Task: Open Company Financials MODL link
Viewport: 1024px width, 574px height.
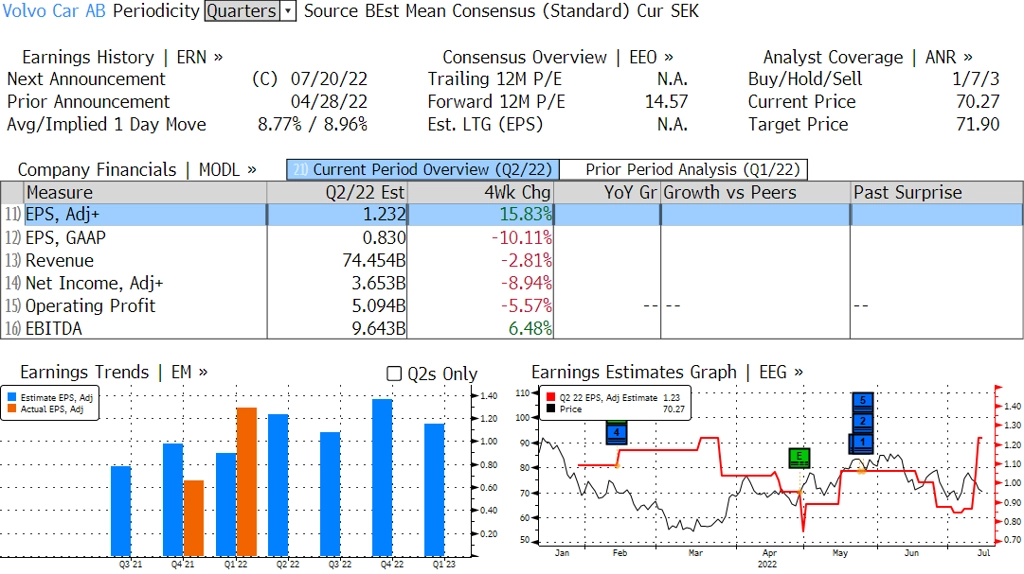Action: [137, 170]
